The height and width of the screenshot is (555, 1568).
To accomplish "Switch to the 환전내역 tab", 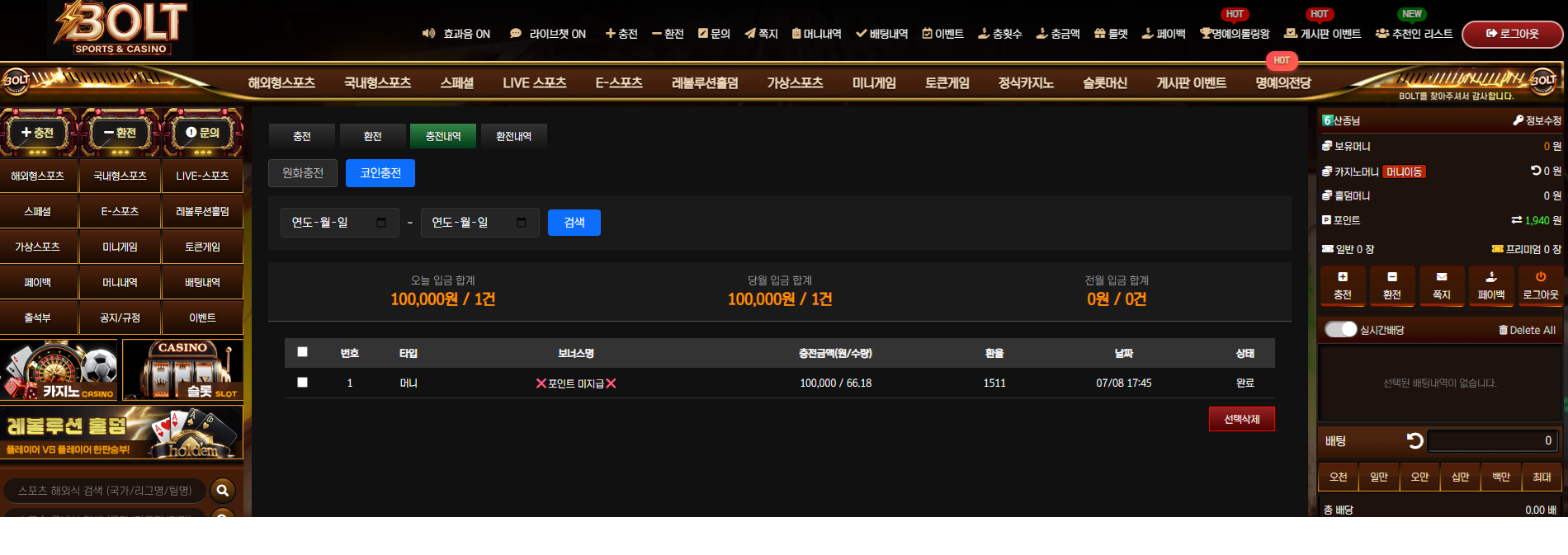I will 513,136.
